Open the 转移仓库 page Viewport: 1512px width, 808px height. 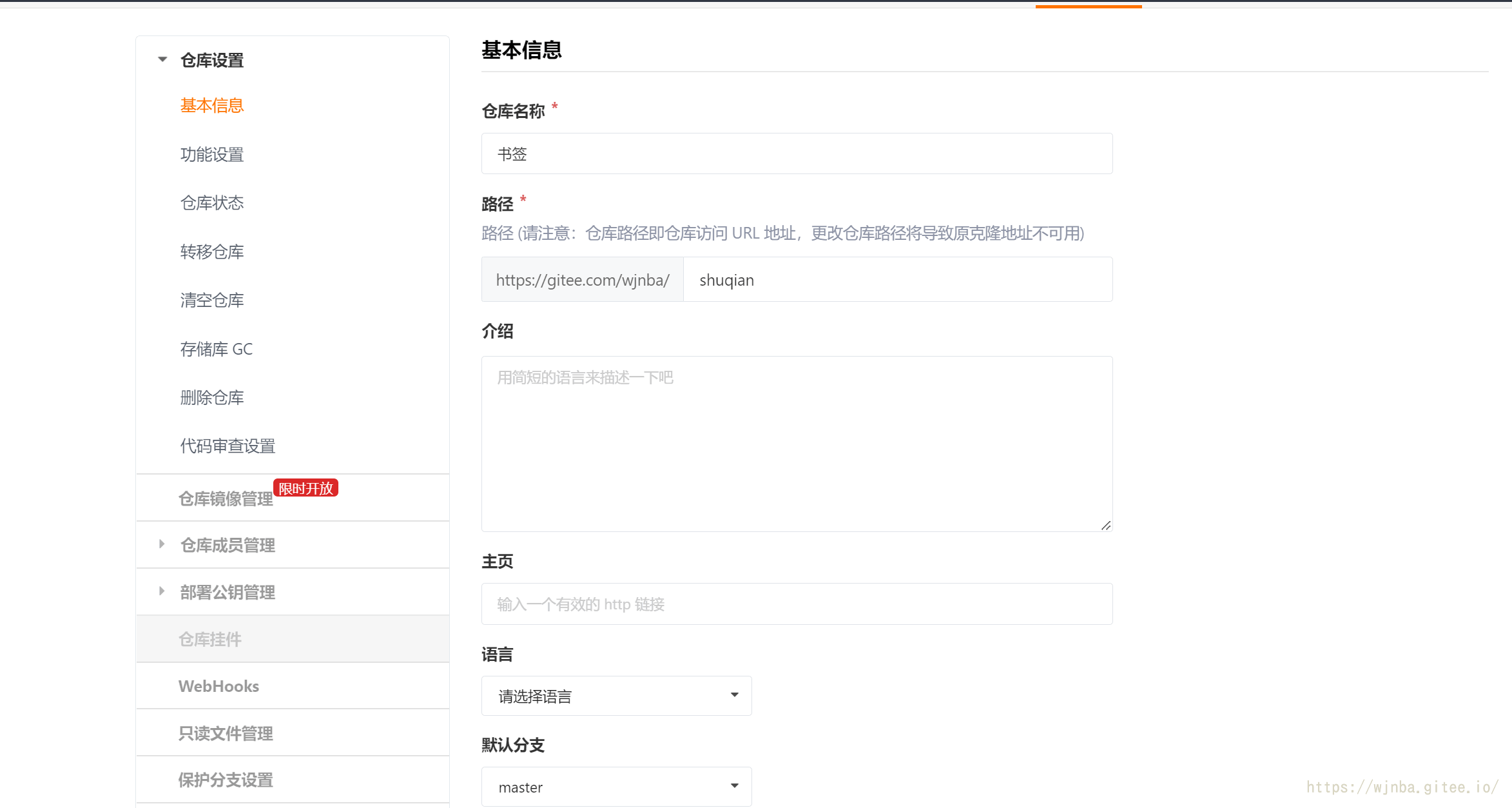[x=211, y=251]
